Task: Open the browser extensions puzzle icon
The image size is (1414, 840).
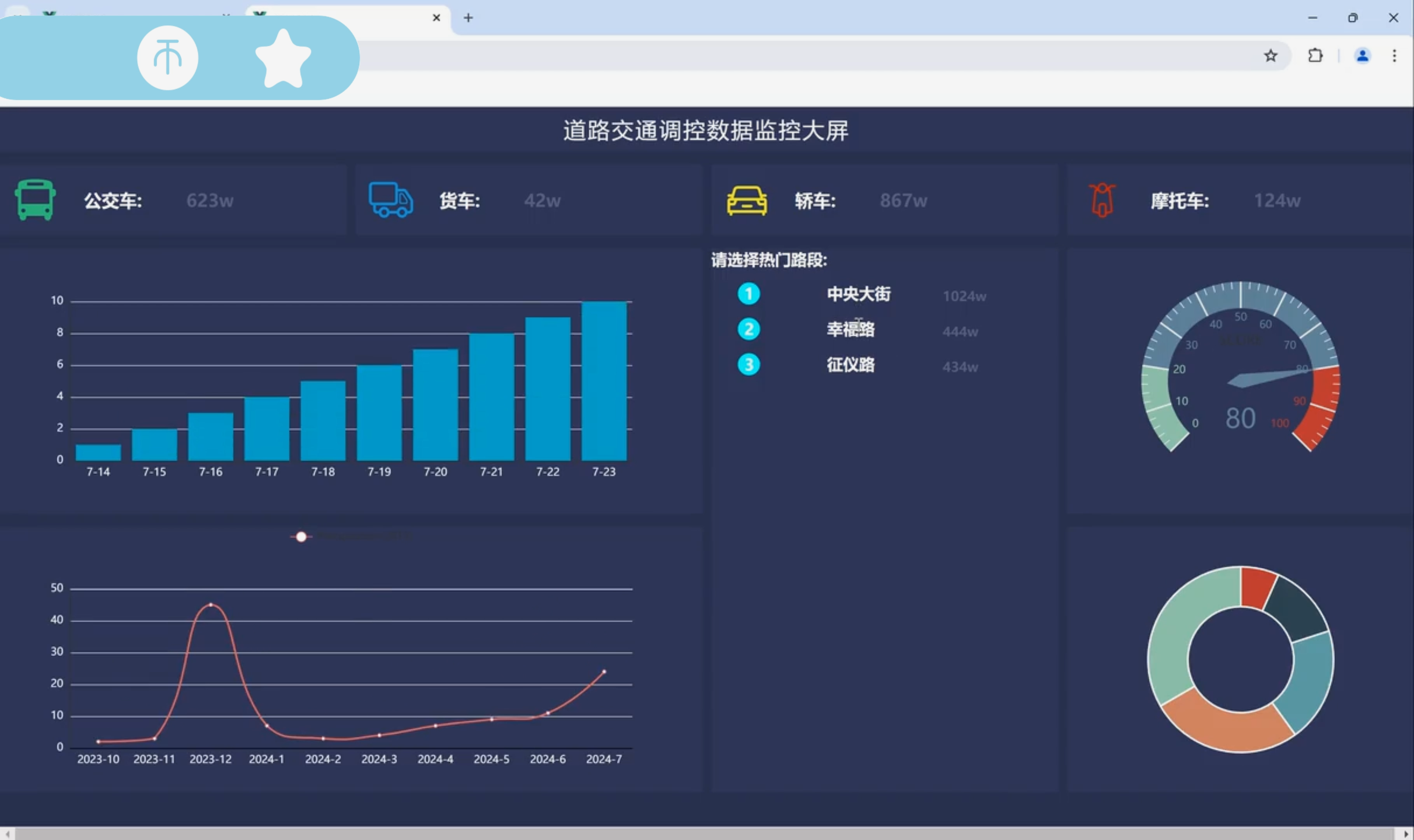Action: pyautogui.click(x=1315, y=56)
